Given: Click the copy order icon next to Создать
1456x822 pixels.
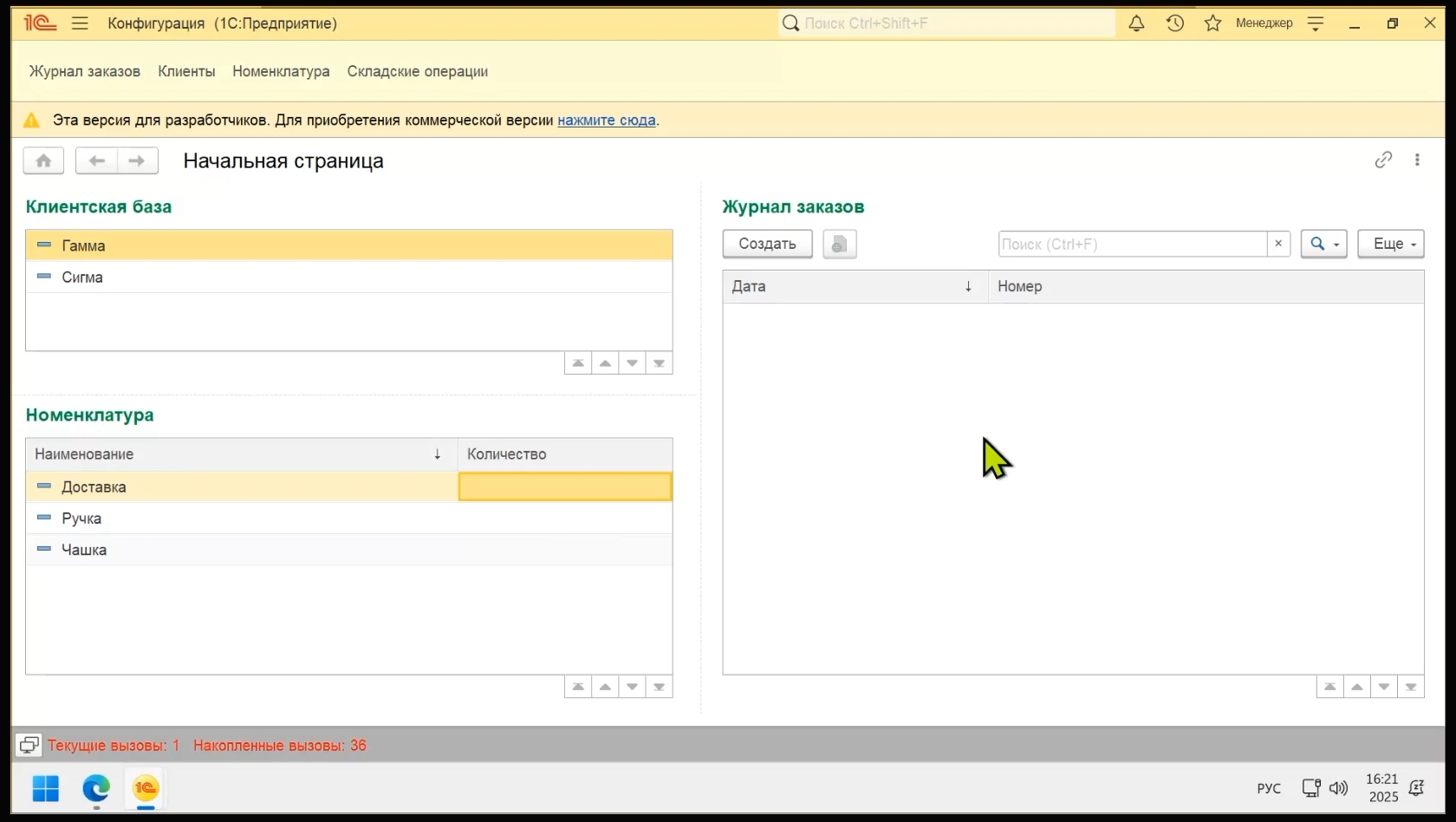Looking at the screenshot, I should pos(839,245).
